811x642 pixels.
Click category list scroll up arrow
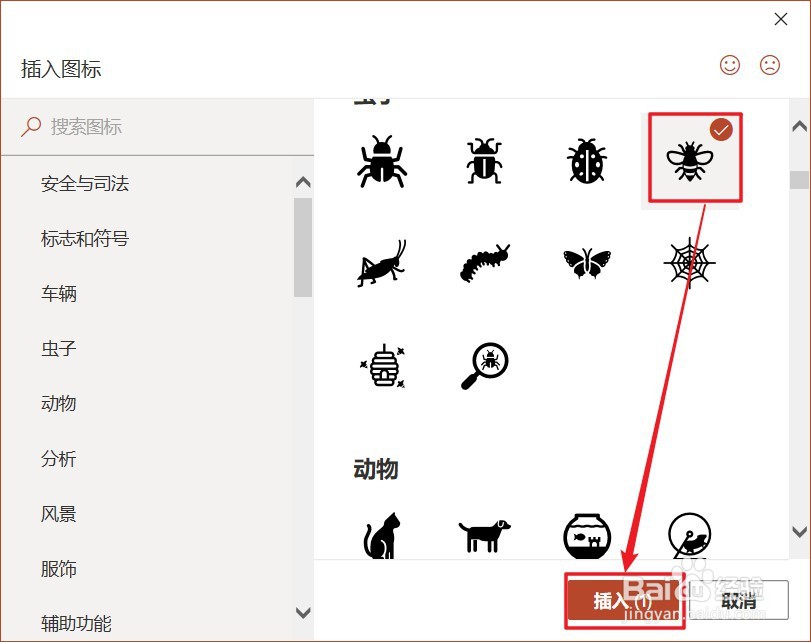click(303, 182)
